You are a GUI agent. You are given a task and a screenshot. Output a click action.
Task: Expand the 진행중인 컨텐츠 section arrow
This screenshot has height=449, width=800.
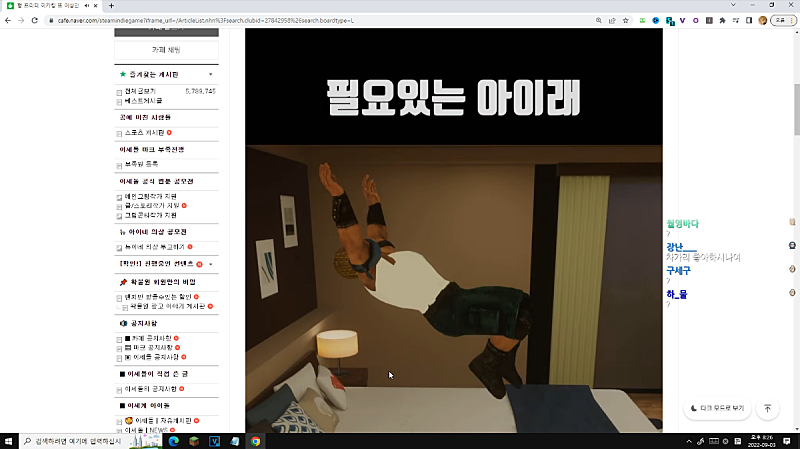pos(211,264)
